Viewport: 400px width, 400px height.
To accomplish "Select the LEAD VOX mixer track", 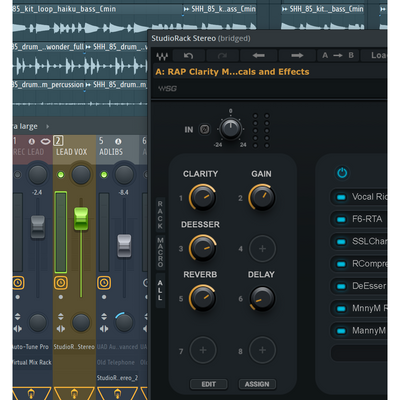I will [72, 152].
